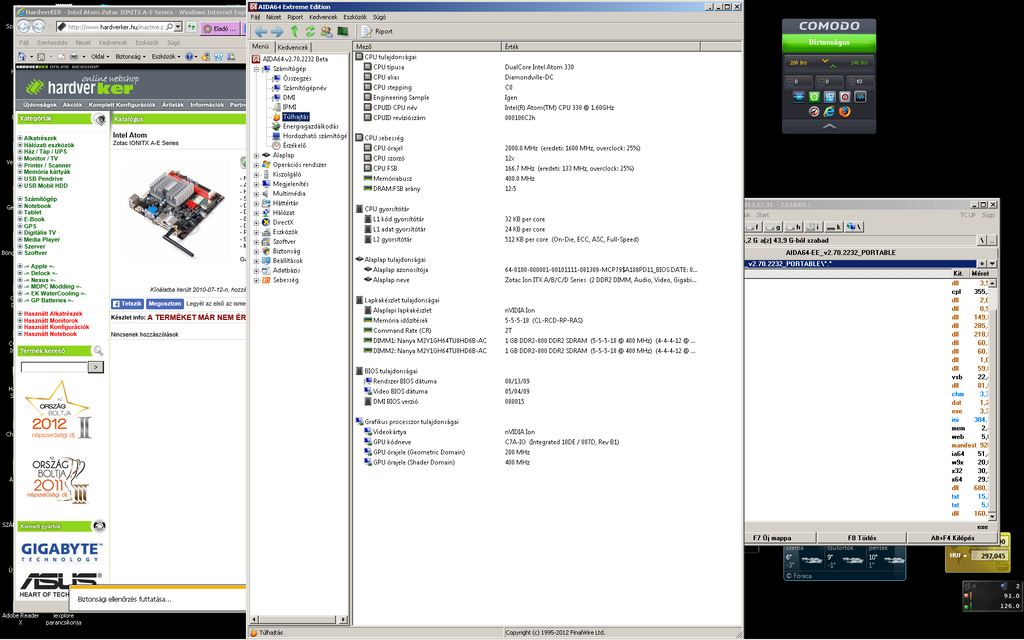Expand the Biztonság tree node
1024x640 pixels.
click(x=256, y=251)
